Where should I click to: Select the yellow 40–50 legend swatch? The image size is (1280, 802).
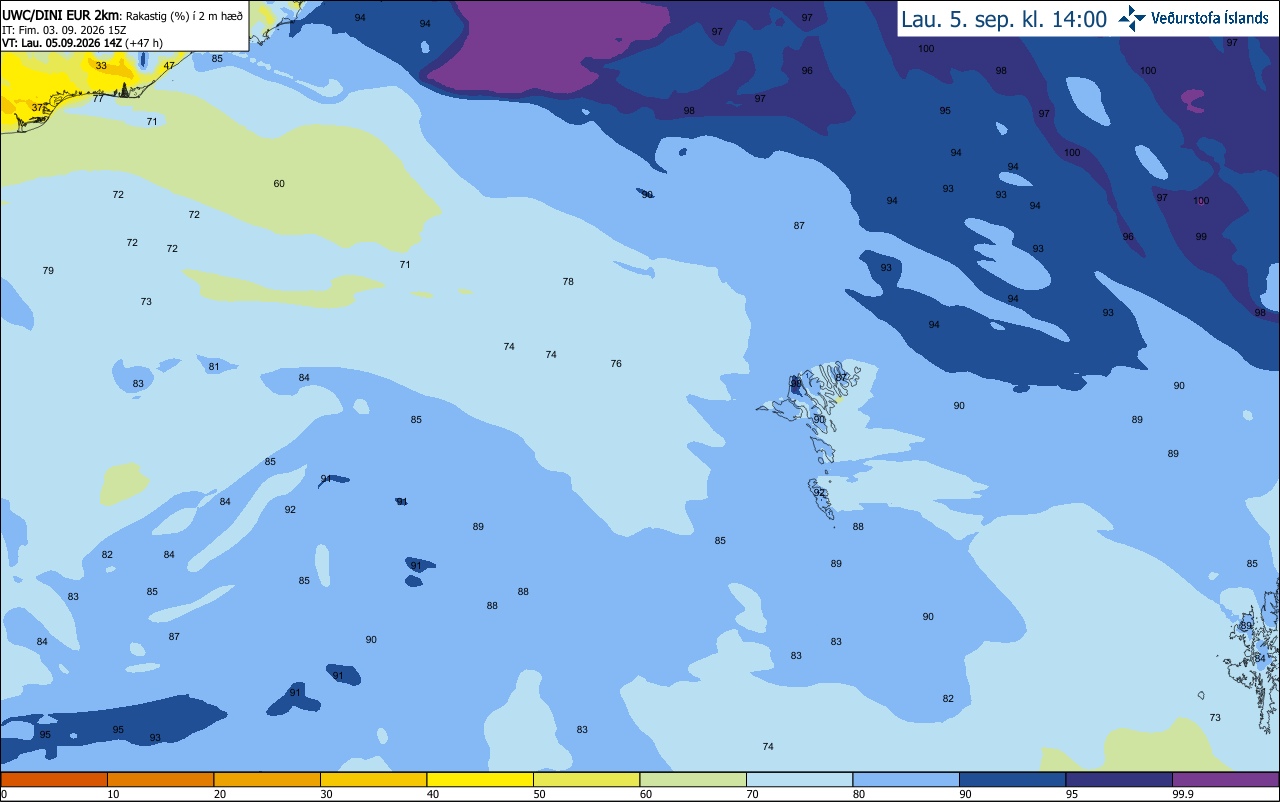pyautogui.click(x=480, y=779)
